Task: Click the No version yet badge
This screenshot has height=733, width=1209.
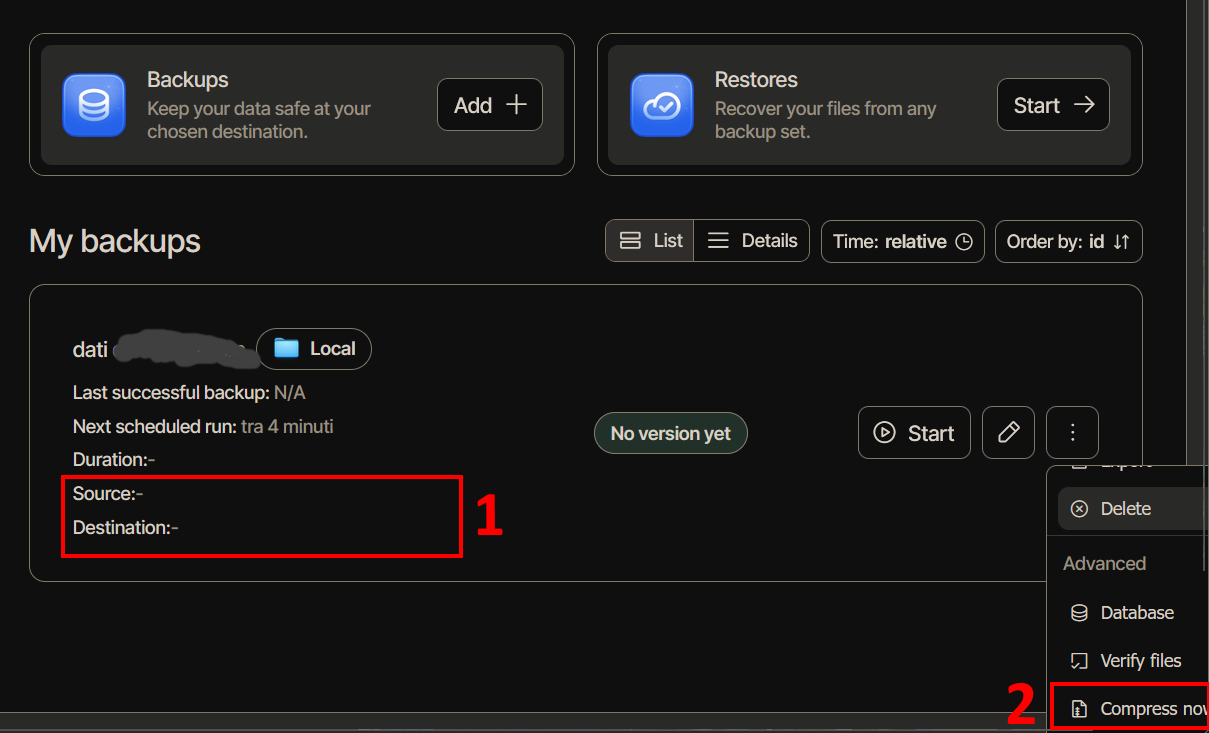Action: (x=670, y=434)
